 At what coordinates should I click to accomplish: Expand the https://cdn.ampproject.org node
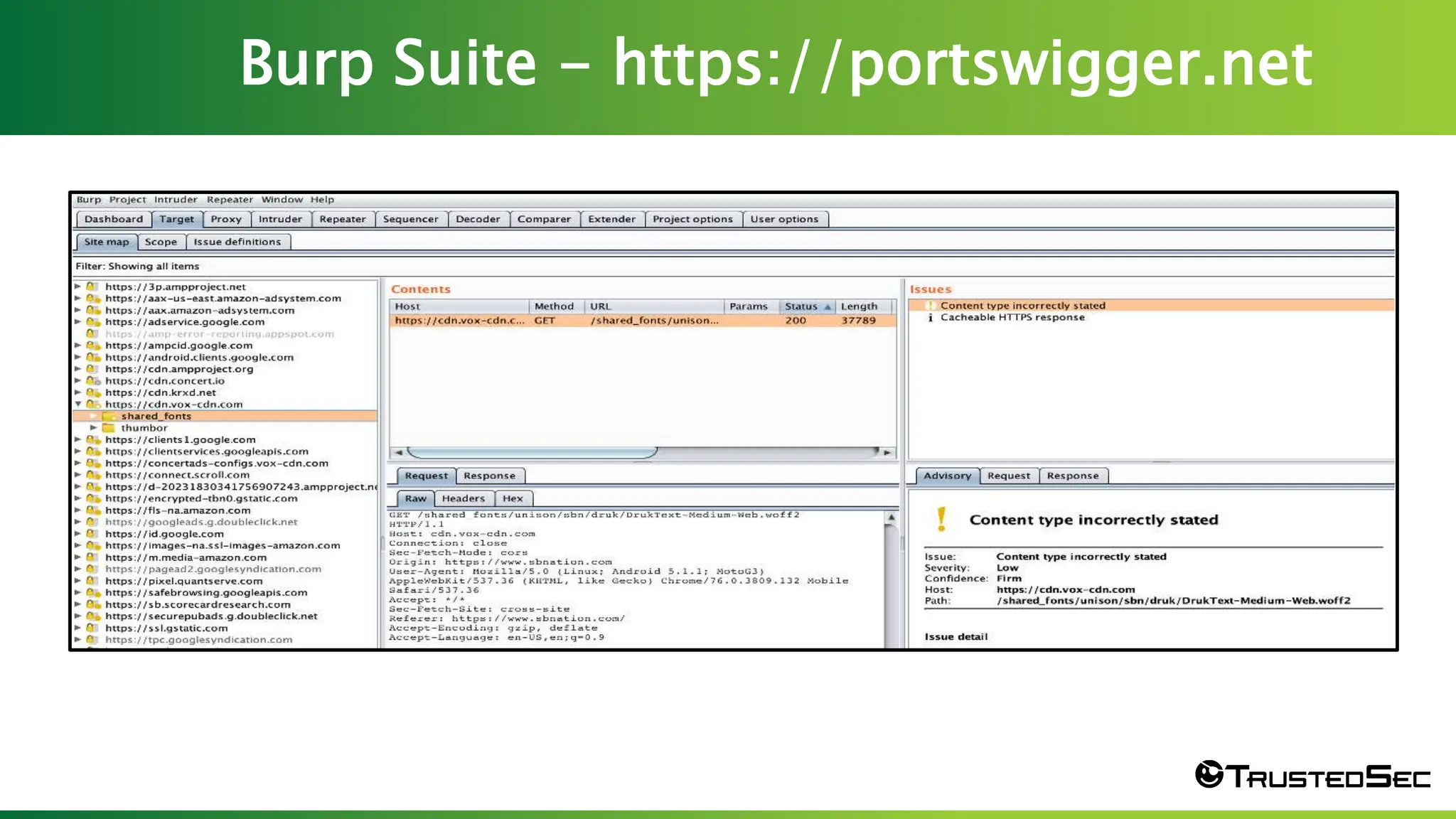(78, 369)
